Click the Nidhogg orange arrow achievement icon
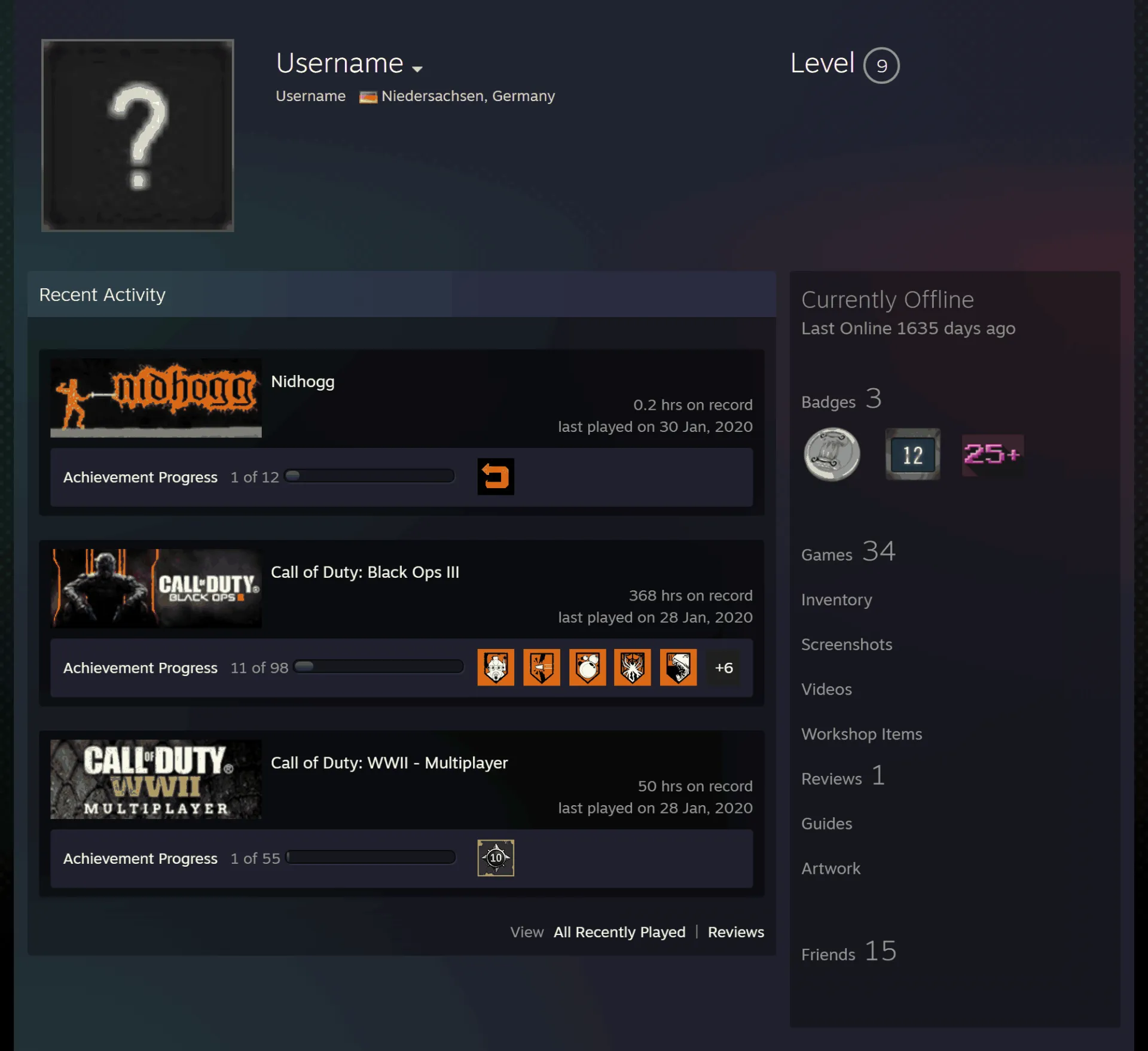The width and height of the screenshot is (1148, 1051). coord(496,477)
